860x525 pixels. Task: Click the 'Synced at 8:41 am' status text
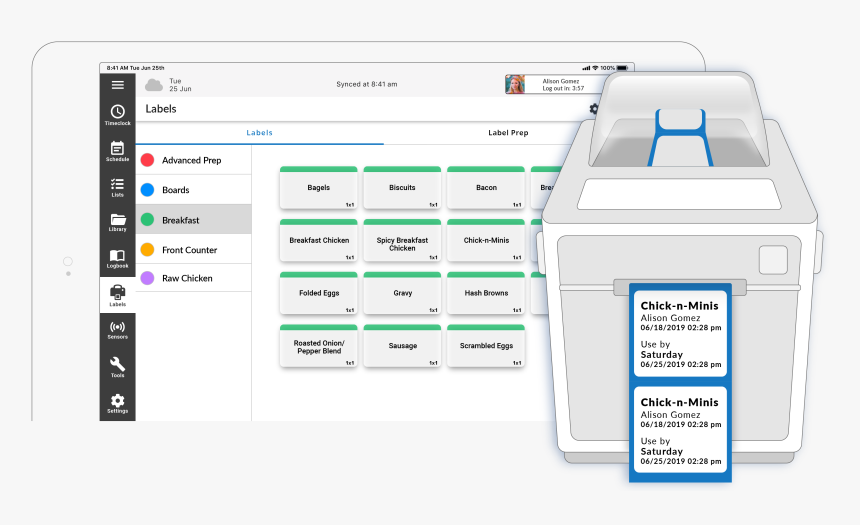366,84
